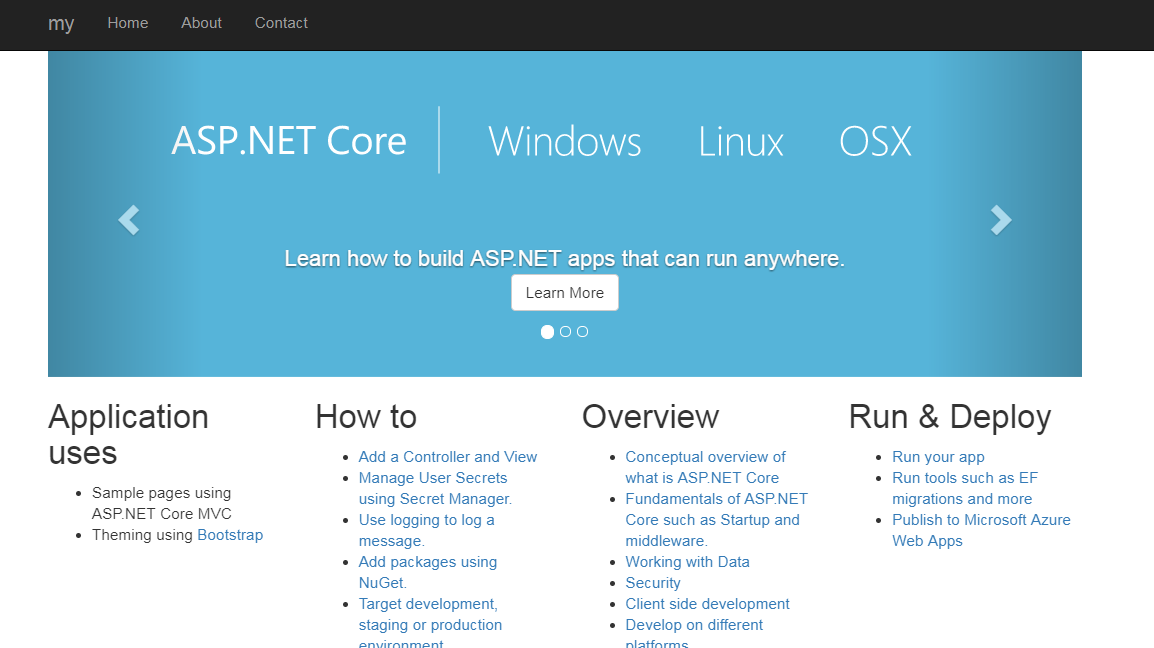Click the 'Windows' text in banner
1154x648 pixels.
pos(565,141)
